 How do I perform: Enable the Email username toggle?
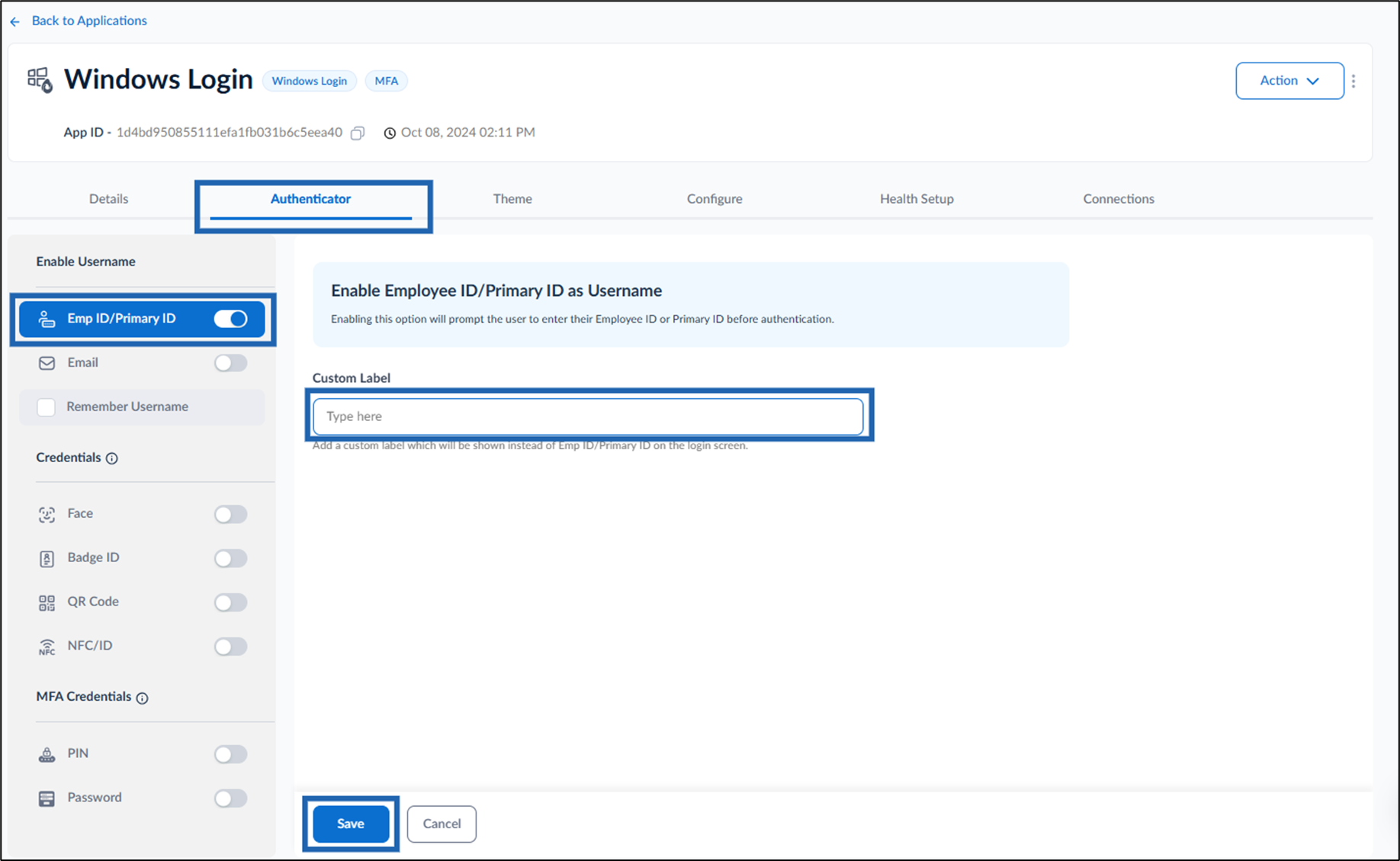click(x=230, y=363)
